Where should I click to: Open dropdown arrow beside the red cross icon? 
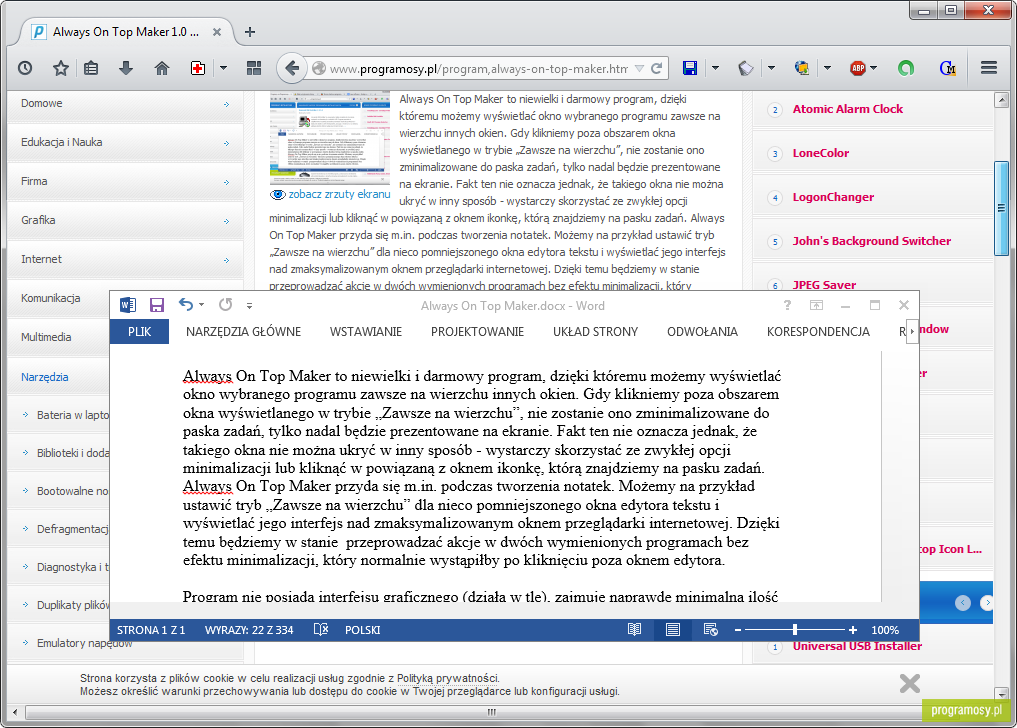(223, 67)
